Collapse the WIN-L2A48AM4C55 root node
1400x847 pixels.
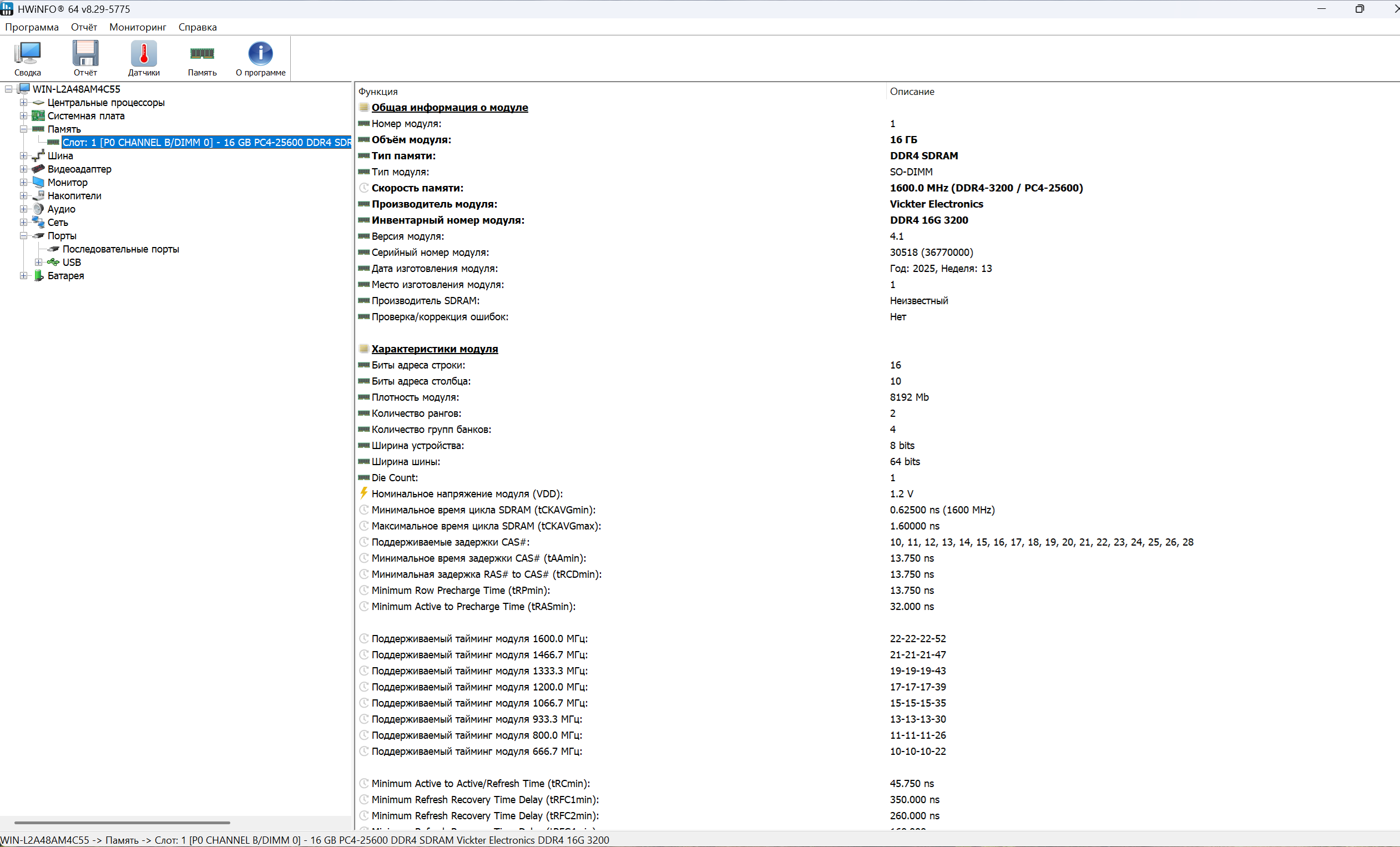[x=8, y=89]
